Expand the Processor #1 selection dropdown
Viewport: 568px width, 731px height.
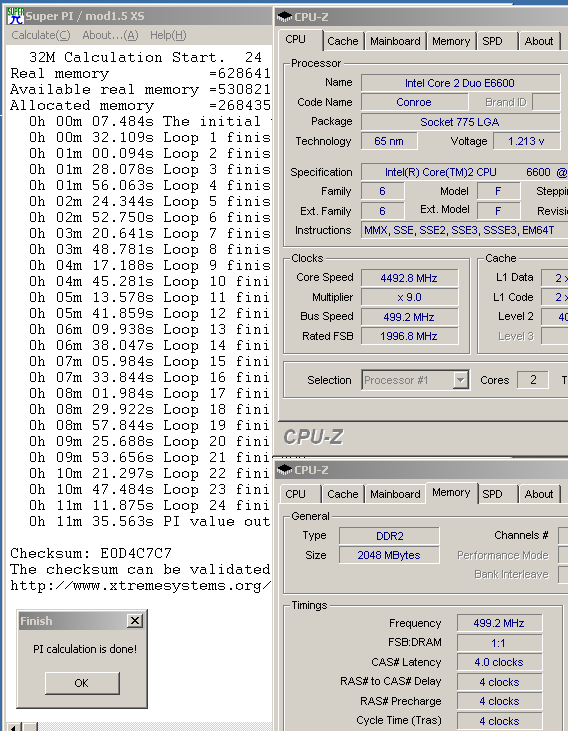tap(461, 380)
